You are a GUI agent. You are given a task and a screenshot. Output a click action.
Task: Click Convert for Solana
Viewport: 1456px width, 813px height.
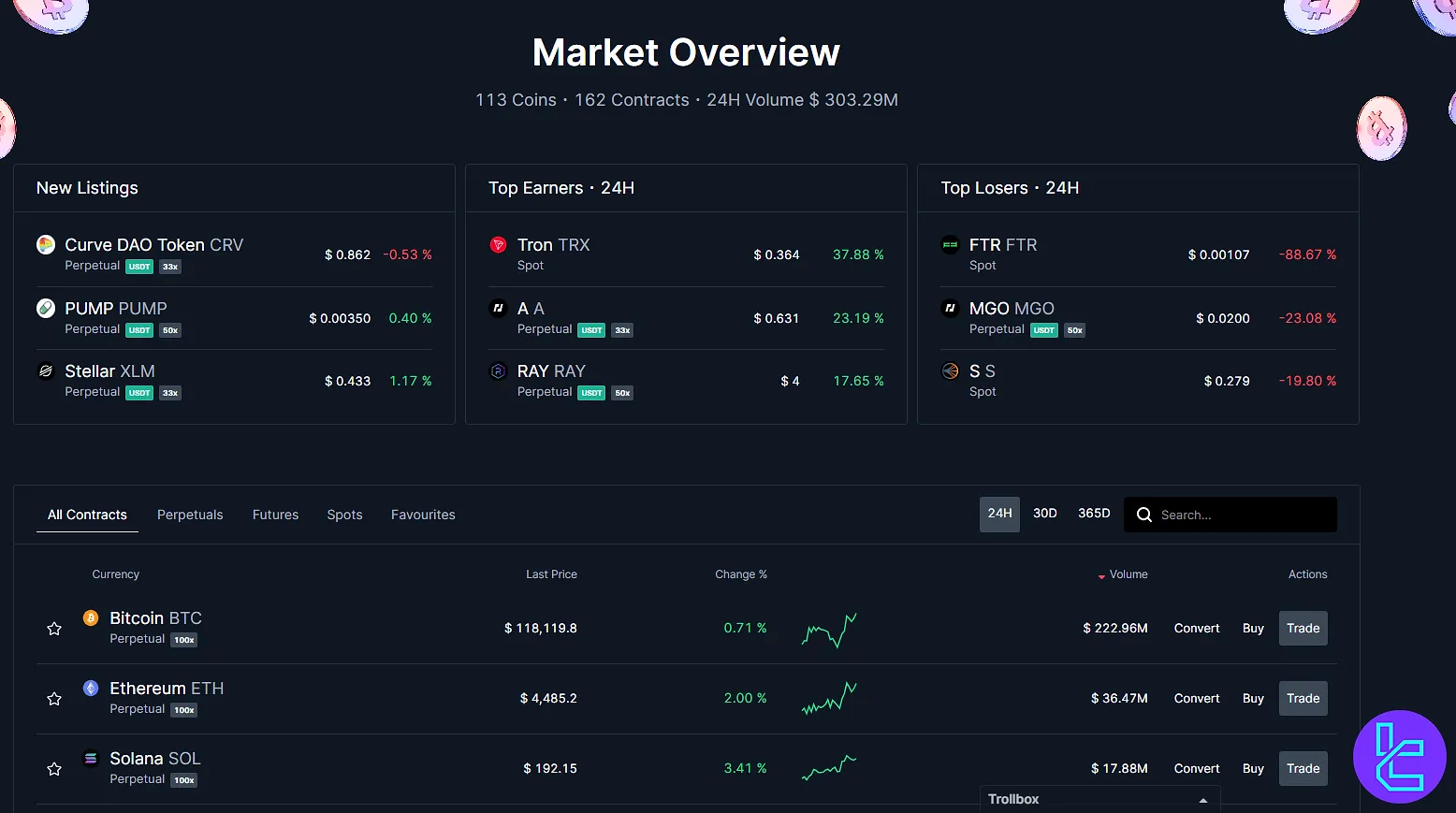click(1197, 768)
